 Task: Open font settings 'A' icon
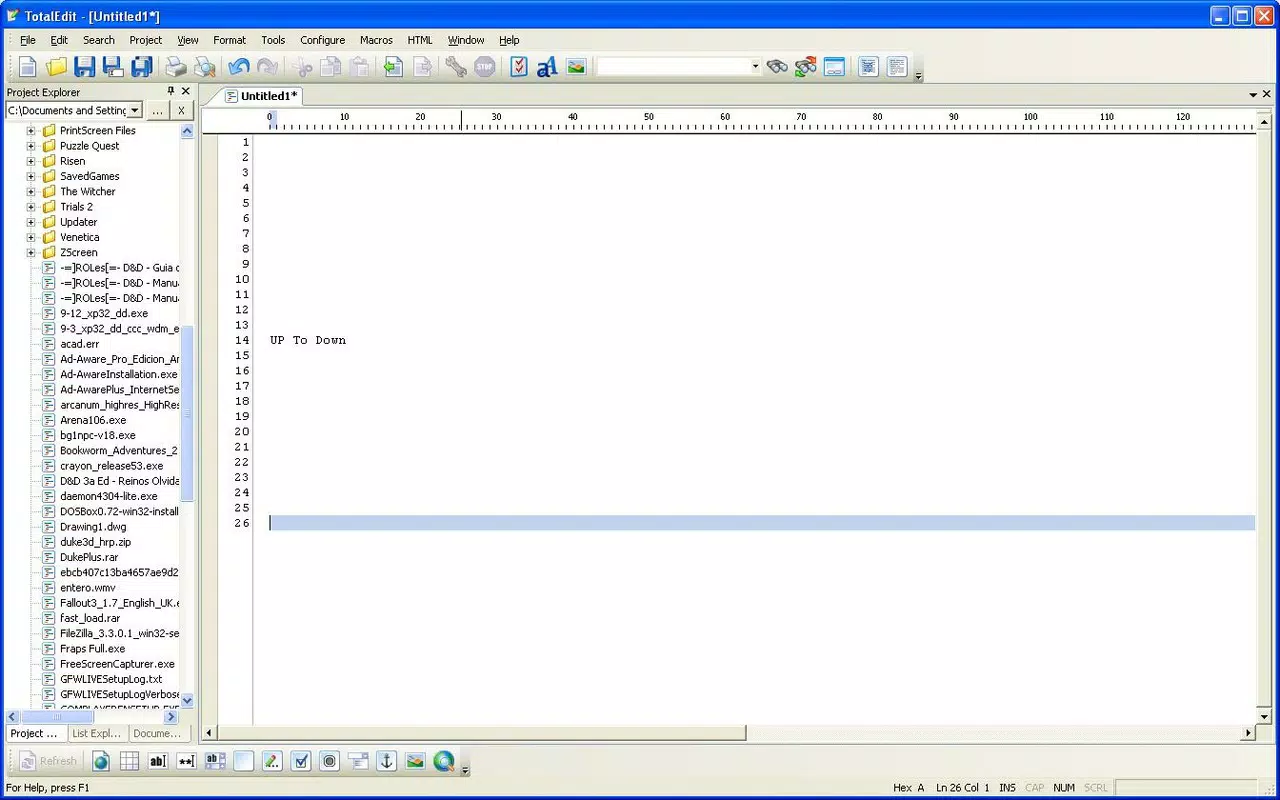[x=547, y=67]
